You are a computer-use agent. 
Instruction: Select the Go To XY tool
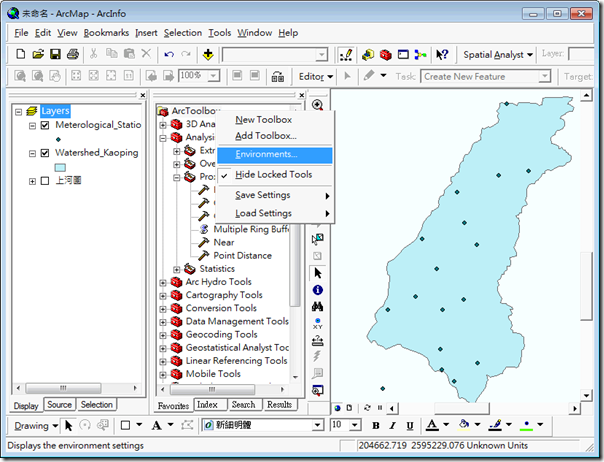[x=317, y=323]
